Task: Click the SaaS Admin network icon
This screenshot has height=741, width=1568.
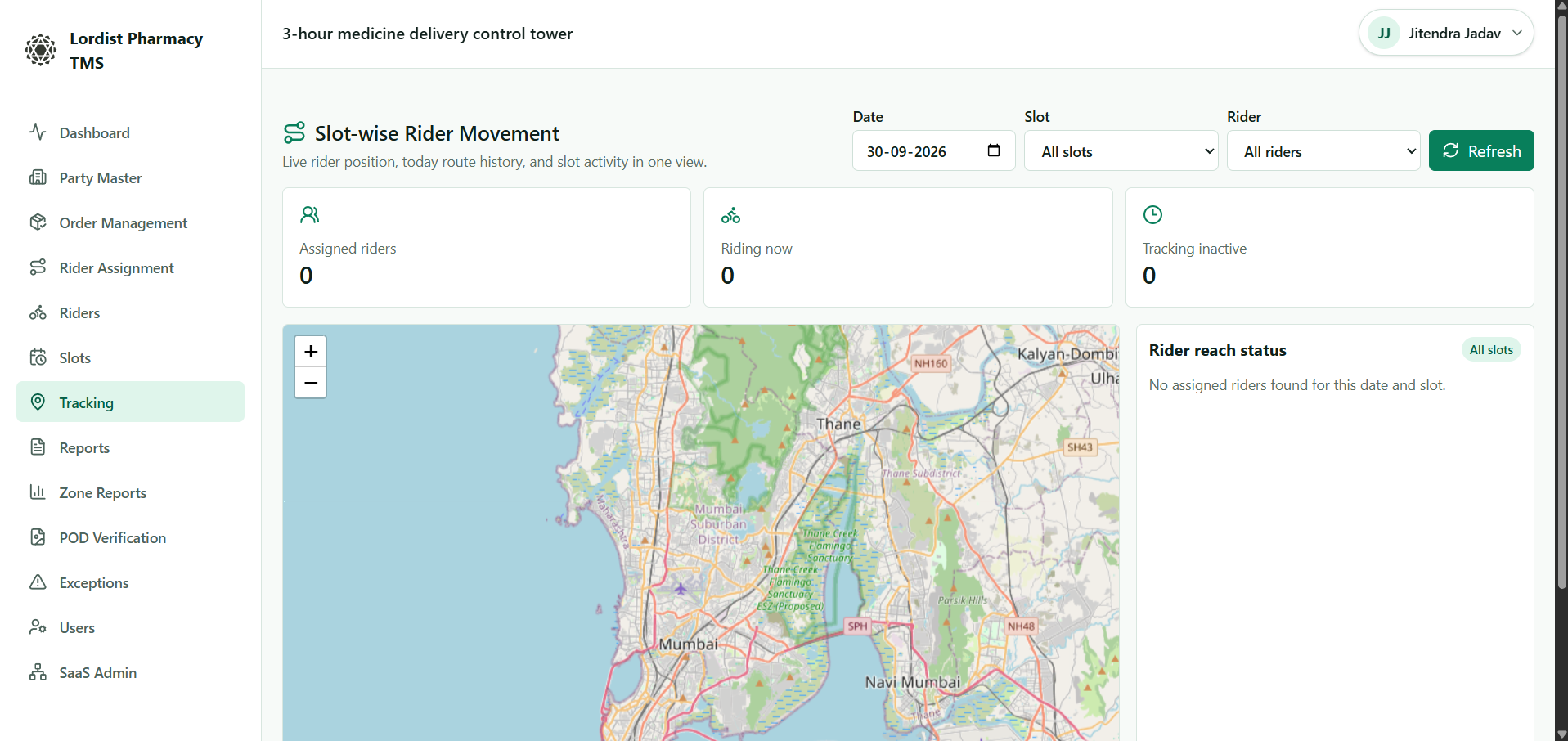Action: 38,671
